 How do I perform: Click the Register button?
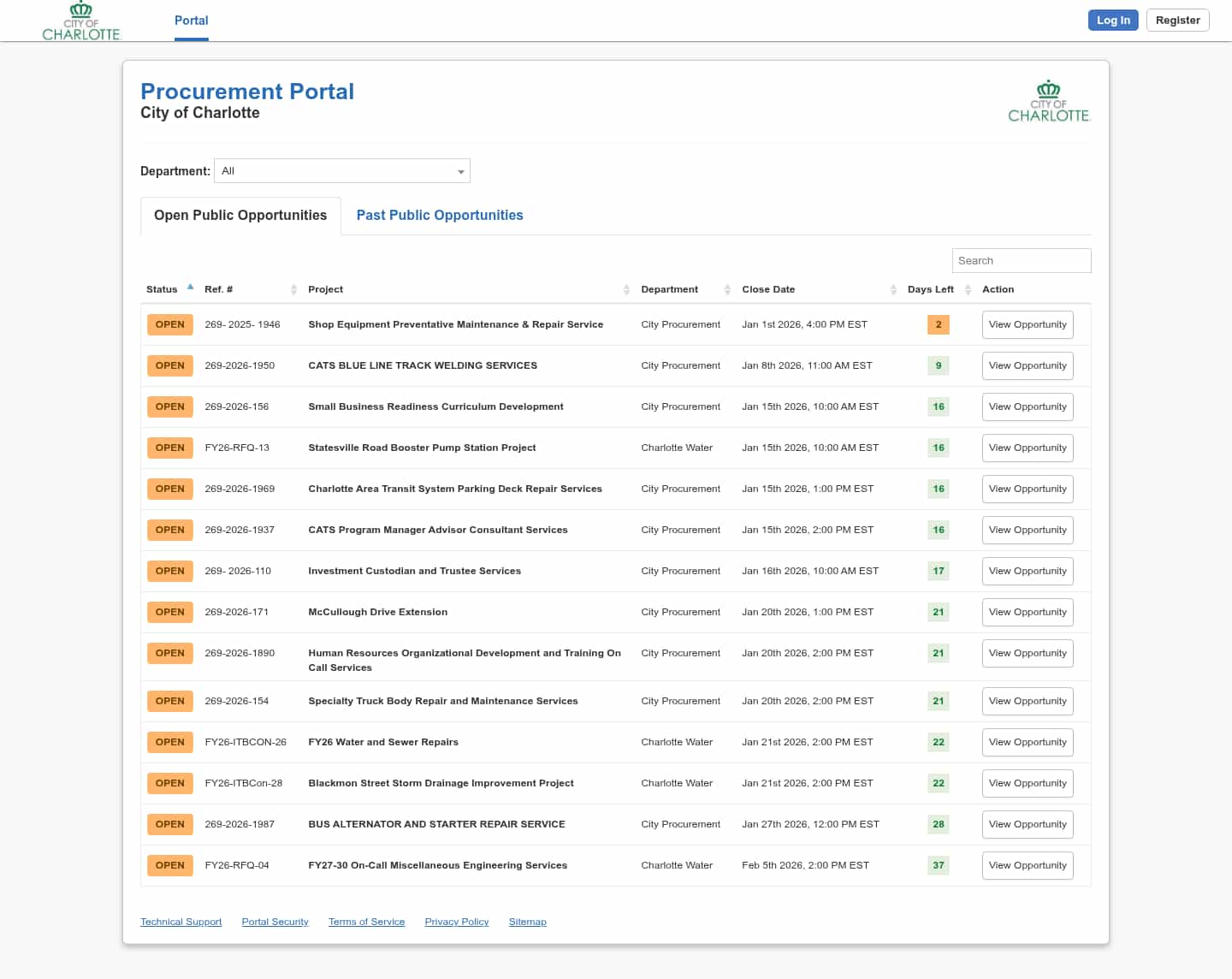click(x=1177, y=21)
